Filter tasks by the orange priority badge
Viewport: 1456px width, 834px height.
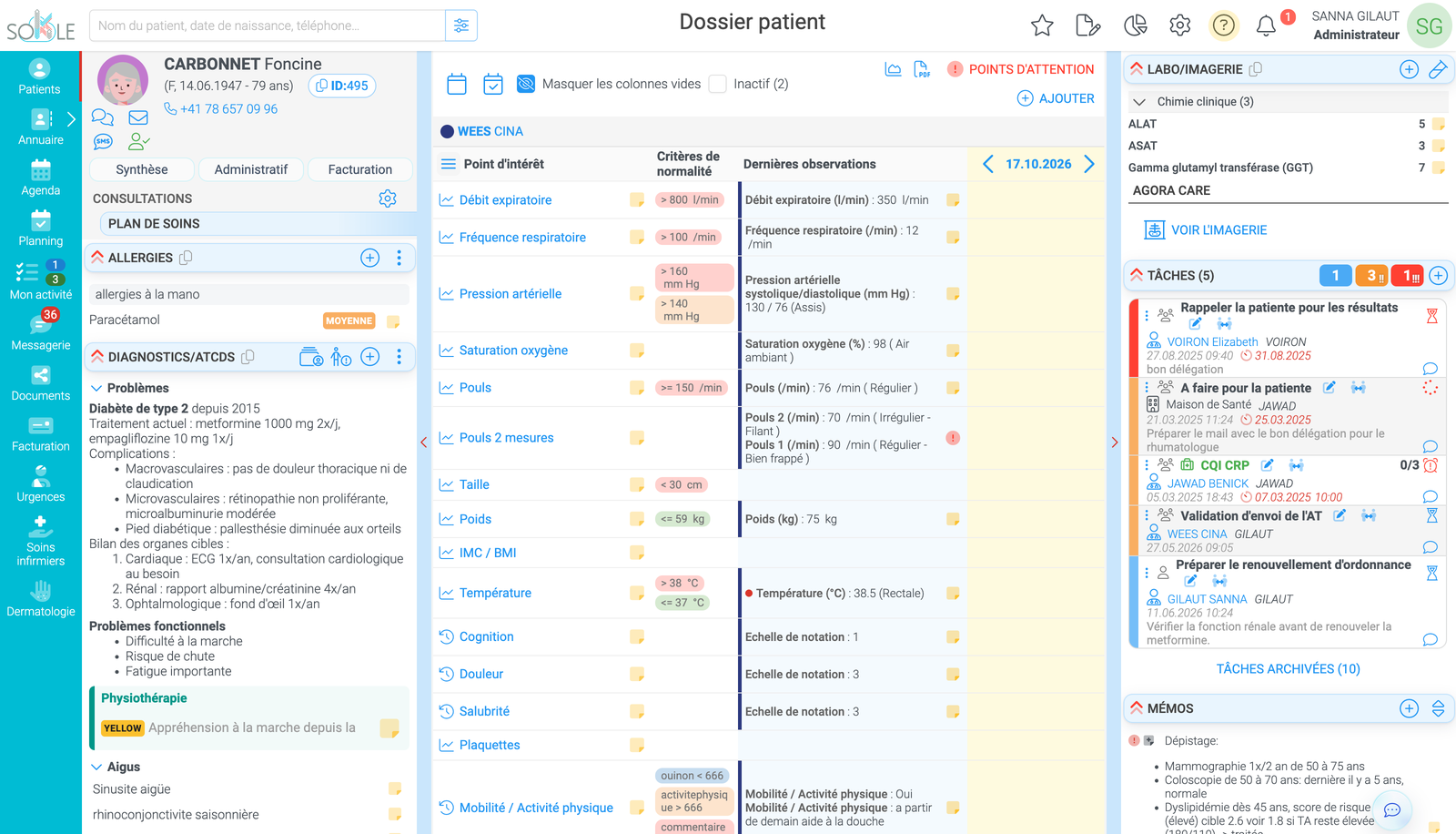click(1371, 275)
